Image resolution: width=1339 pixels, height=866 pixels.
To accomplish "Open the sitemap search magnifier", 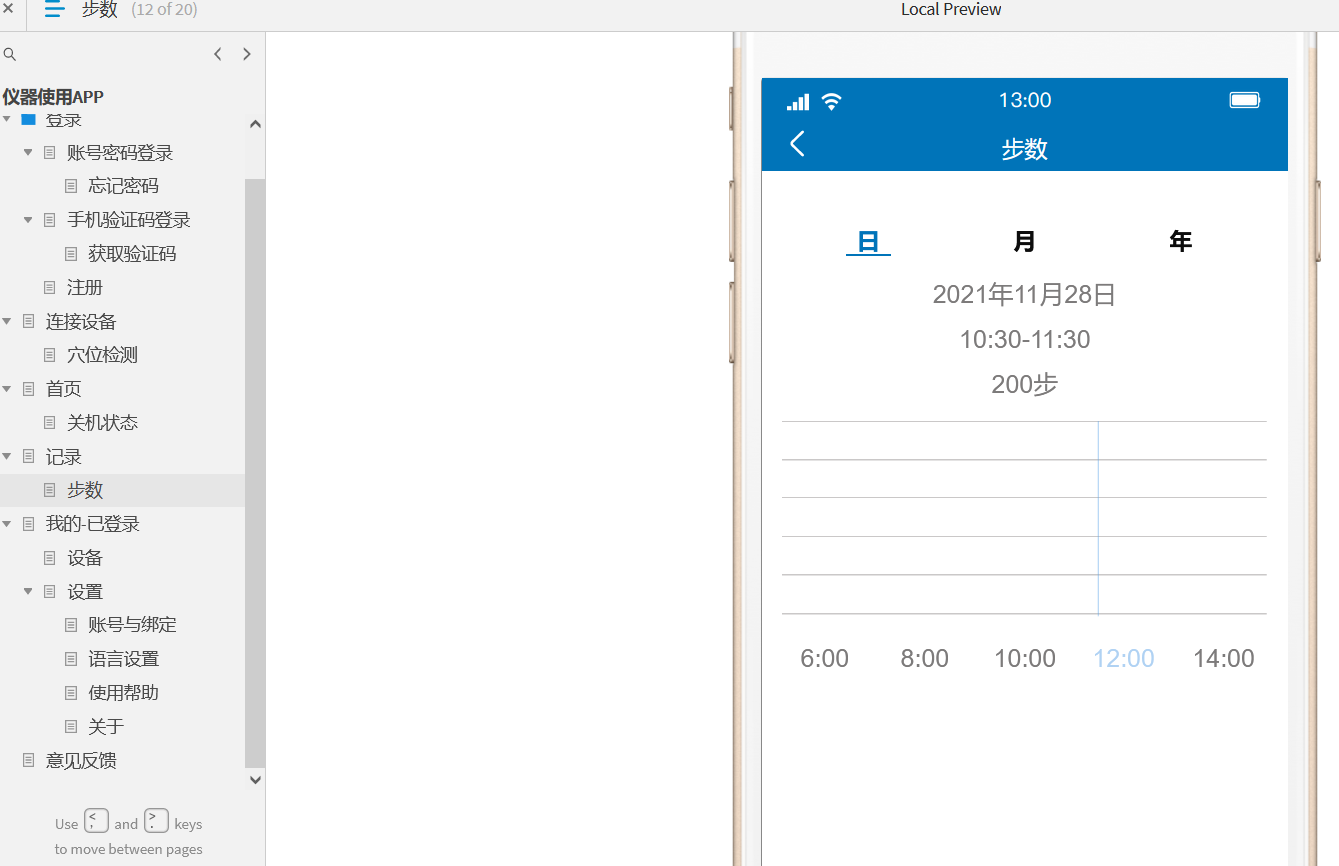I will (x=10, y=55).
